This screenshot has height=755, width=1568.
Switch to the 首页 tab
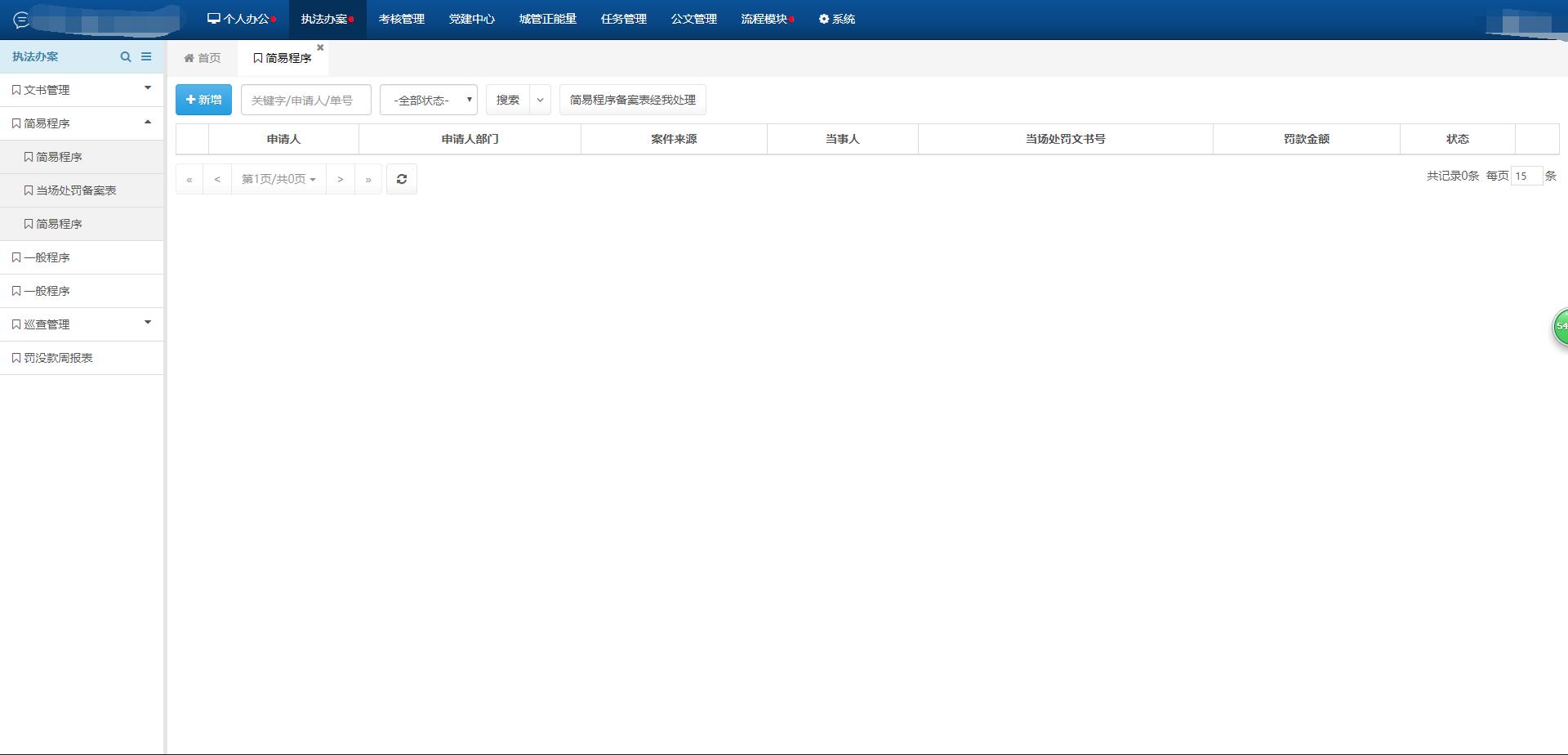[x=202, y=58]
